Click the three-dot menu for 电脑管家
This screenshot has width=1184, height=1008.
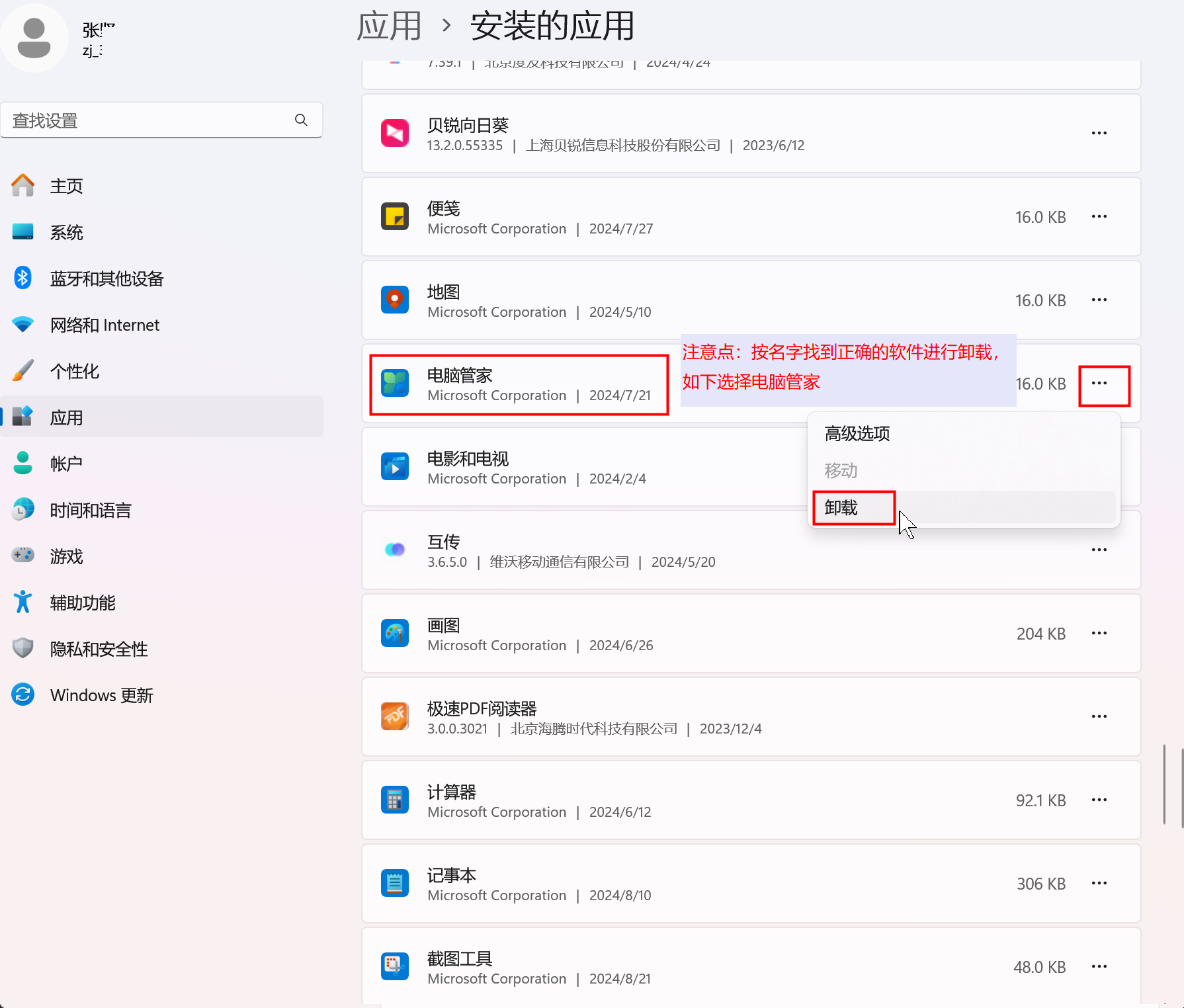[1099, 383]
